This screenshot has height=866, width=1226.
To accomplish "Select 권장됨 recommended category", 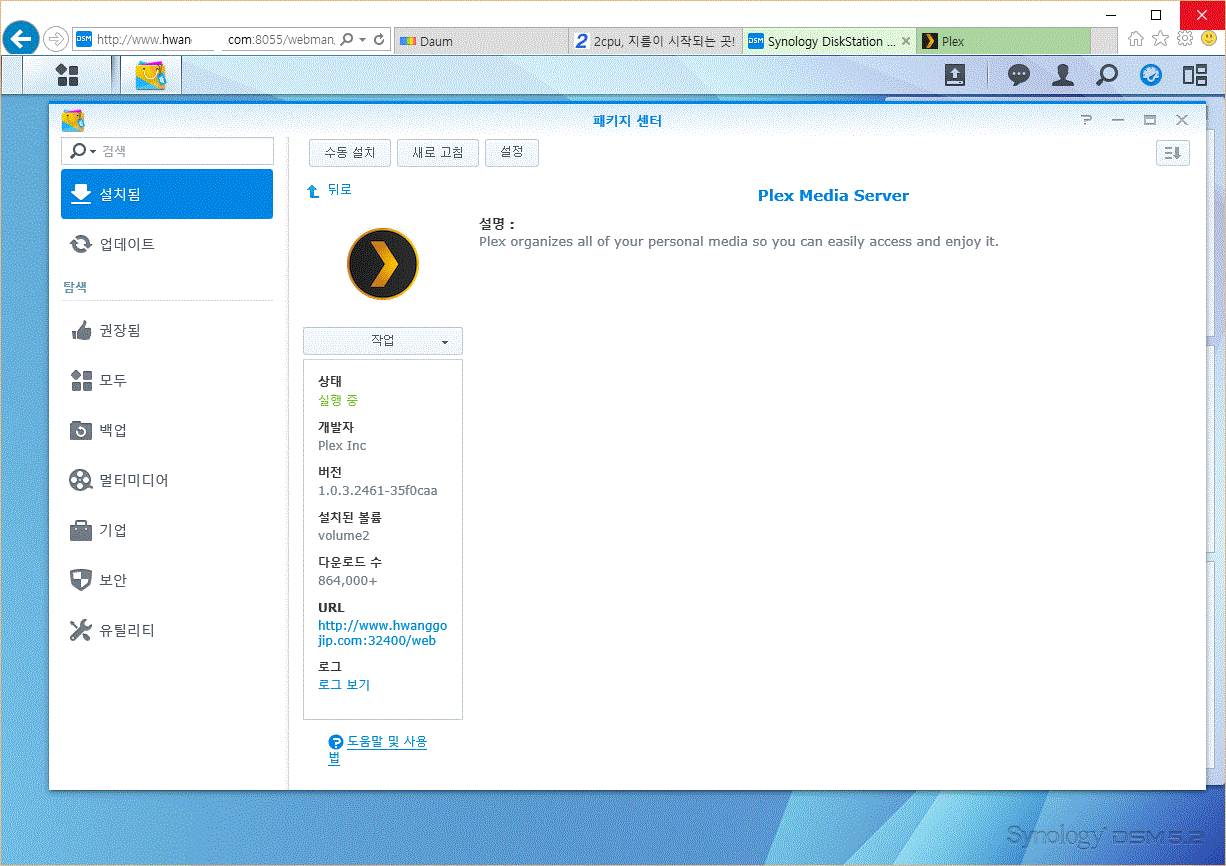I will [167, 330].
